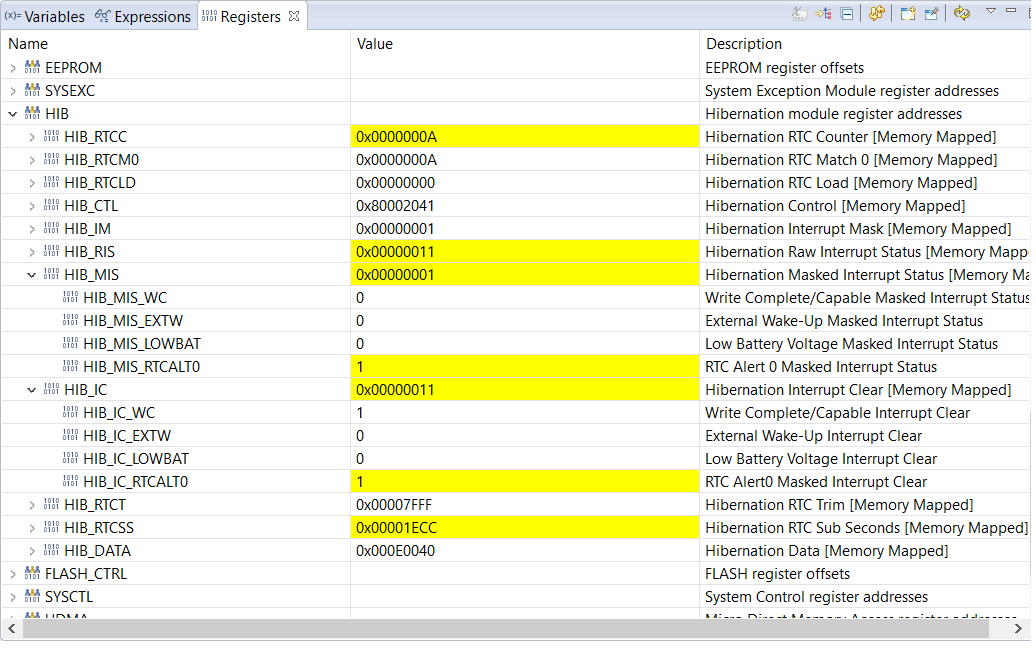Click the HIB_MIS_WC bitfield icon
1036x648 pixels.
[x=71, y=297]
